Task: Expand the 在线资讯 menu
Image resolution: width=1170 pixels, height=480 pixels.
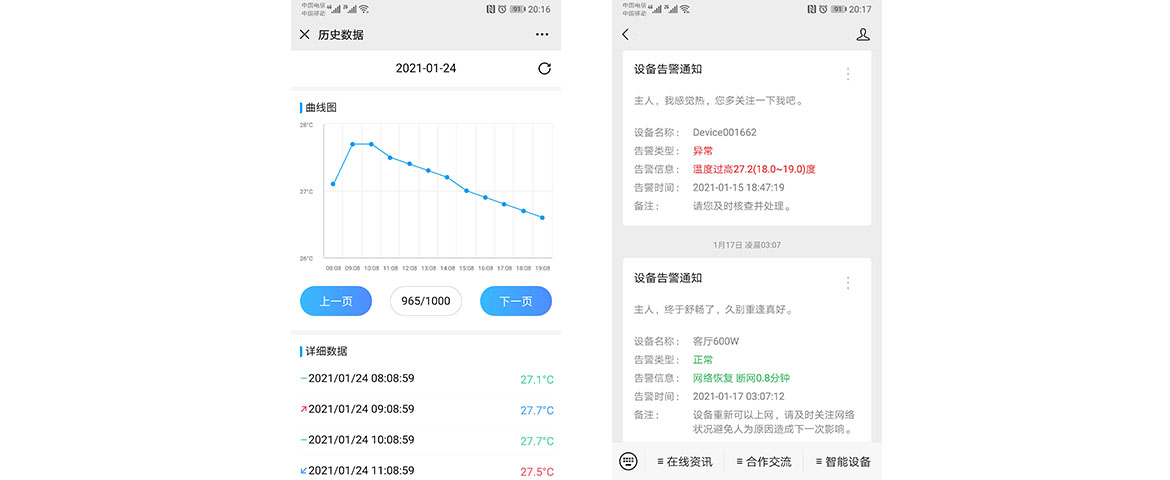Action: tap(684, 462)
